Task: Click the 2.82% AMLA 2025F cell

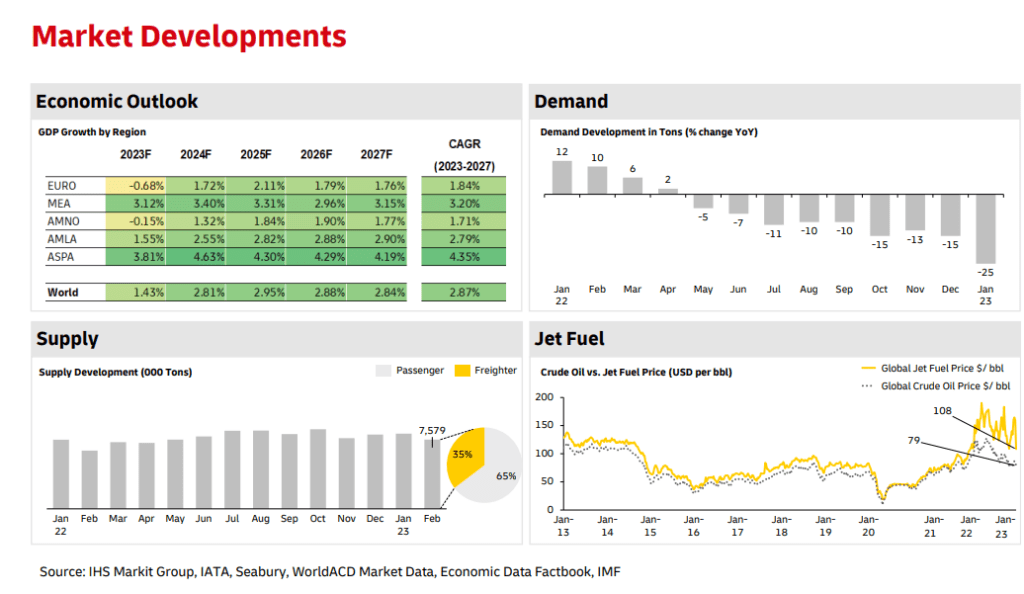Action: point(256,239)
